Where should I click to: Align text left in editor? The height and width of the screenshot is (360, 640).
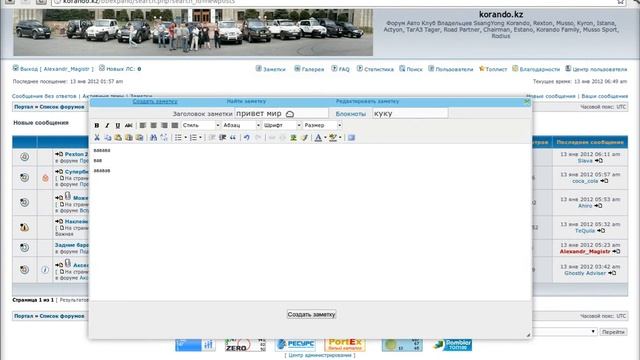pos(142,125)
